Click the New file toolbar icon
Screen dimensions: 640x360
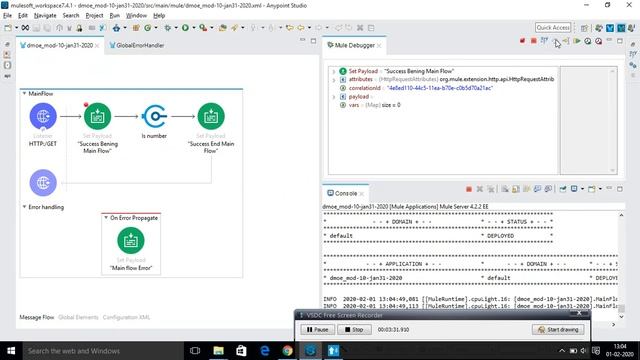click(8, 28)
